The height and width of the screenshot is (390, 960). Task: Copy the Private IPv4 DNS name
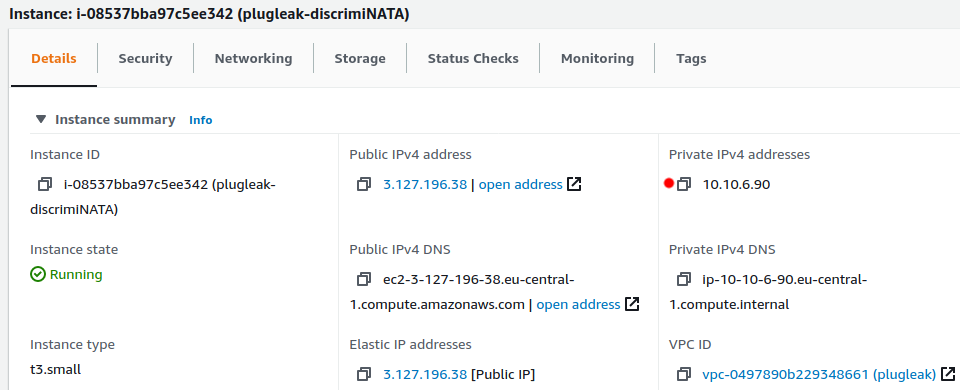(x=683, y=280)
